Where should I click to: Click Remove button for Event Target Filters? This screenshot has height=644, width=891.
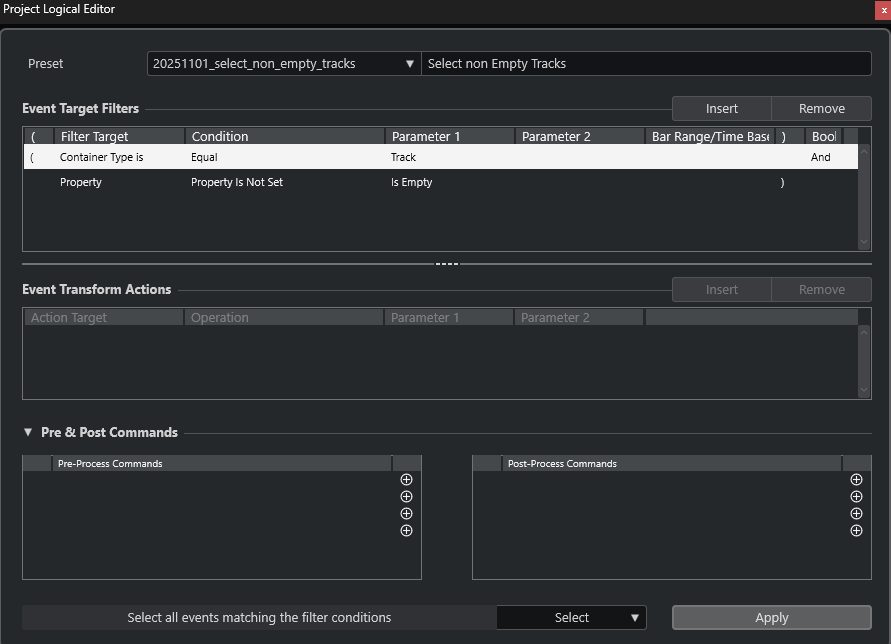pos(821,109)
